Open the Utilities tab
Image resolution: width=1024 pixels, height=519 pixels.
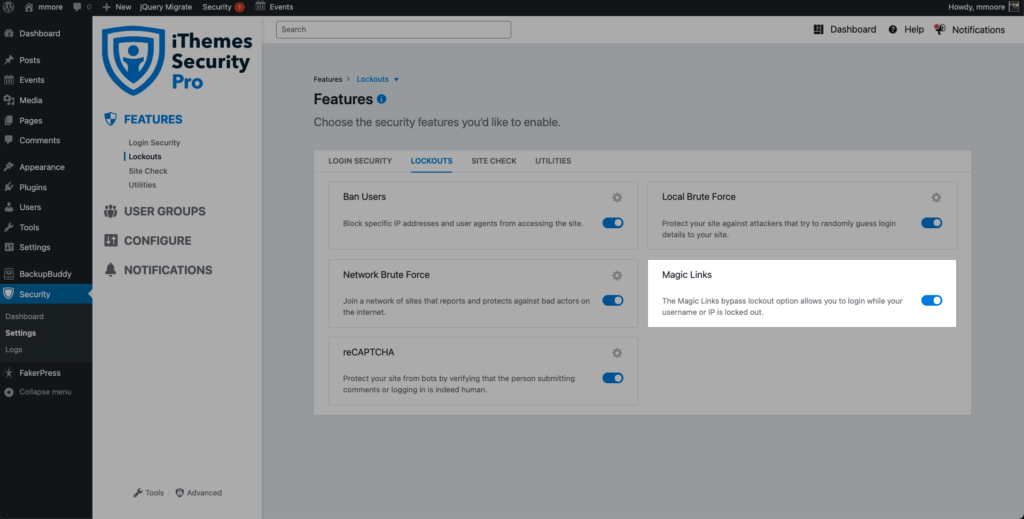553,161
